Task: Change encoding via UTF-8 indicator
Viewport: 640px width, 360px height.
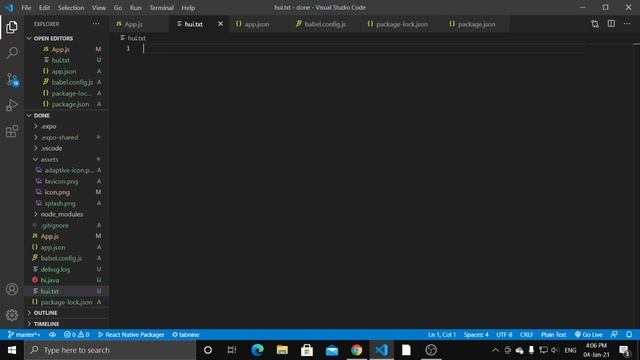Action: pyautogui.click(x=504, y=335)
